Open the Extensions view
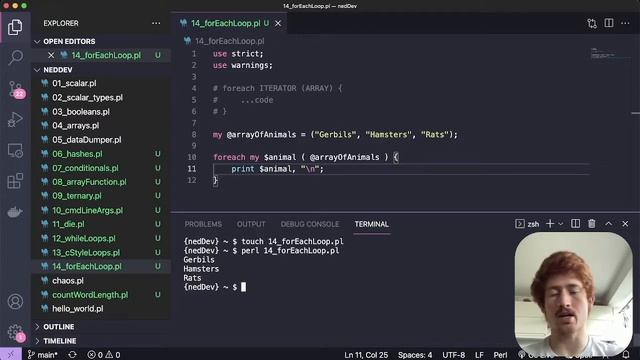Screen dimensions: 640x360 coord(15,181)
